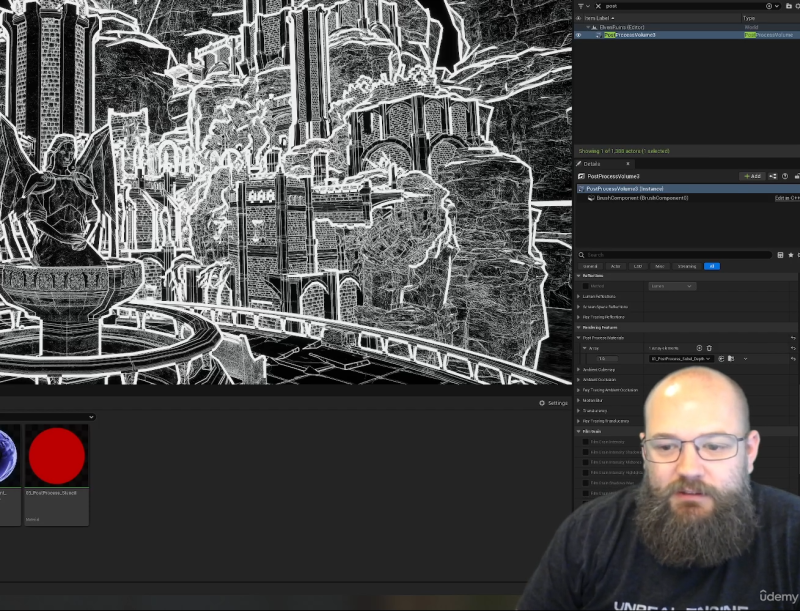
Task: Open the Outliner filter options icon
Action: tap(582, 6)
